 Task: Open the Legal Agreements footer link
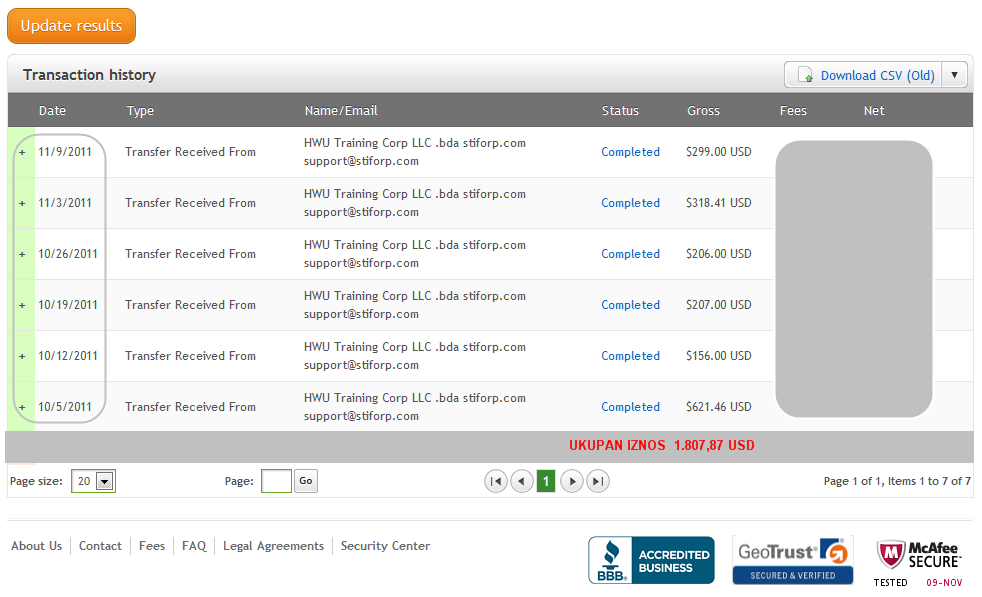(x=273, y=546)
